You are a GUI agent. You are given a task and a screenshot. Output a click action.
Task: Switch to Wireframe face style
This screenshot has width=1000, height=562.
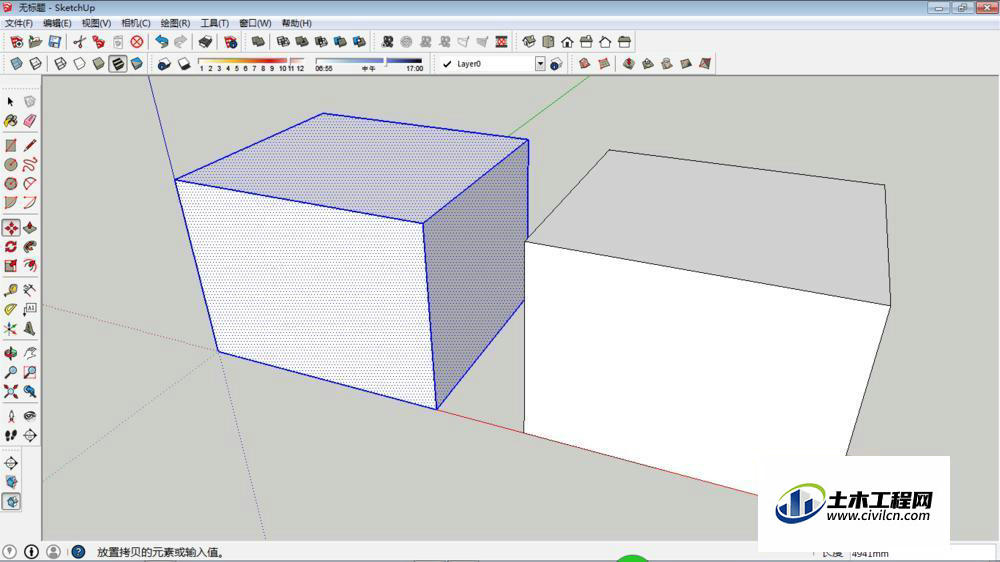[60, 64]
